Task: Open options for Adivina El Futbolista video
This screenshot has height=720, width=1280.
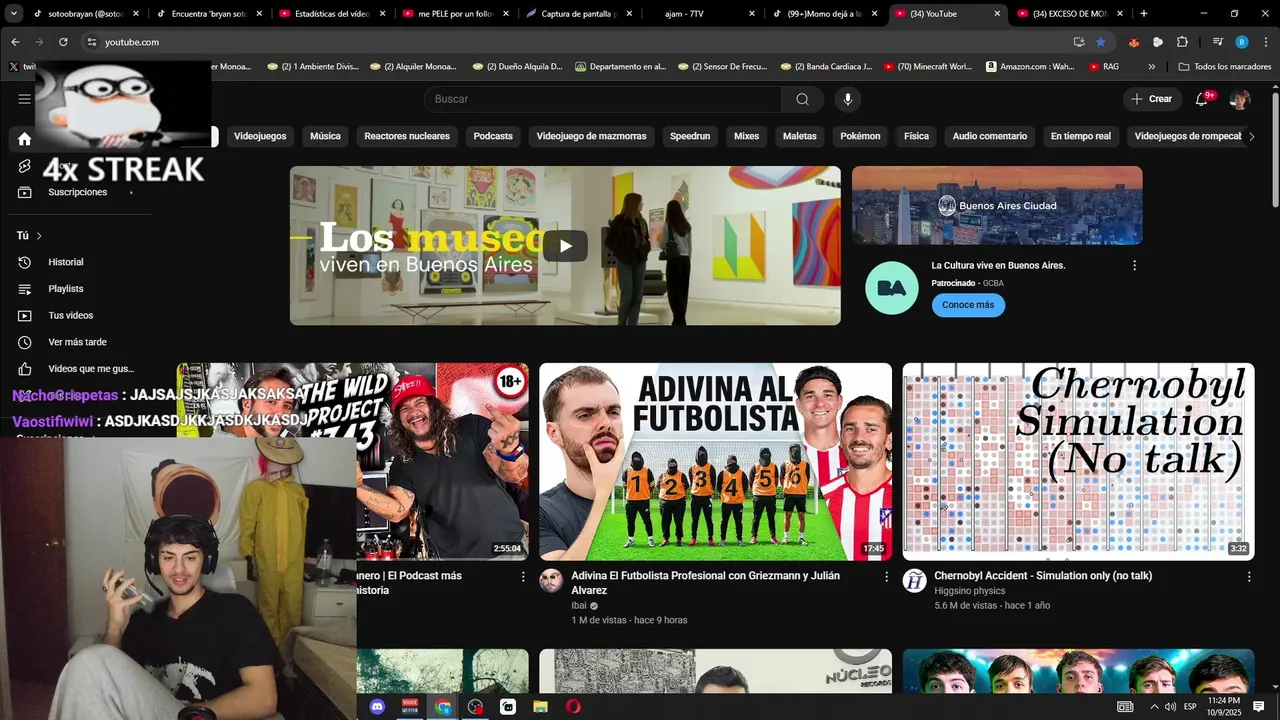Action: tap(886, 577)
